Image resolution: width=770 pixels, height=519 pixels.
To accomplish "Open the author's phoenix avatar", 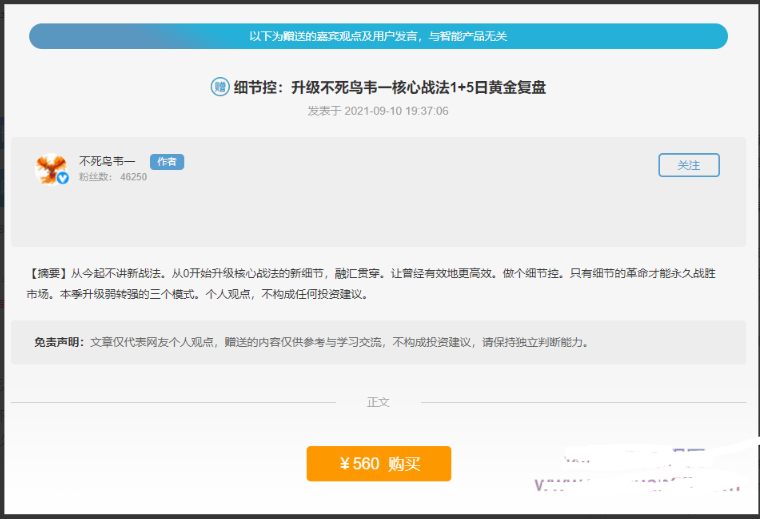I will [51, 169].
